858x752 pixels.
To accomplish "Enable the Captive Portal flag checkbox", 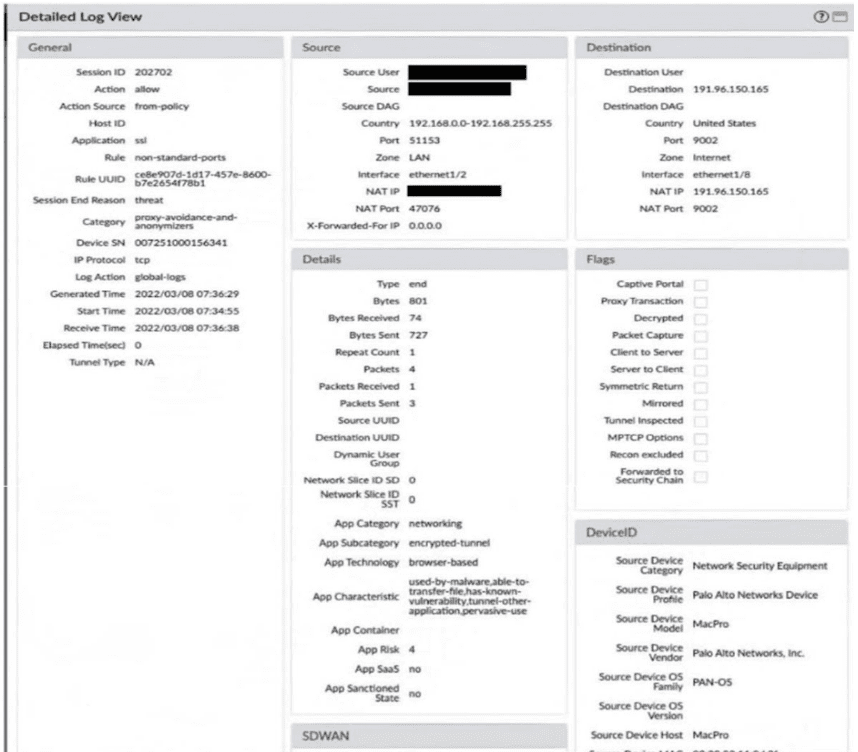I will click(700, 285).
